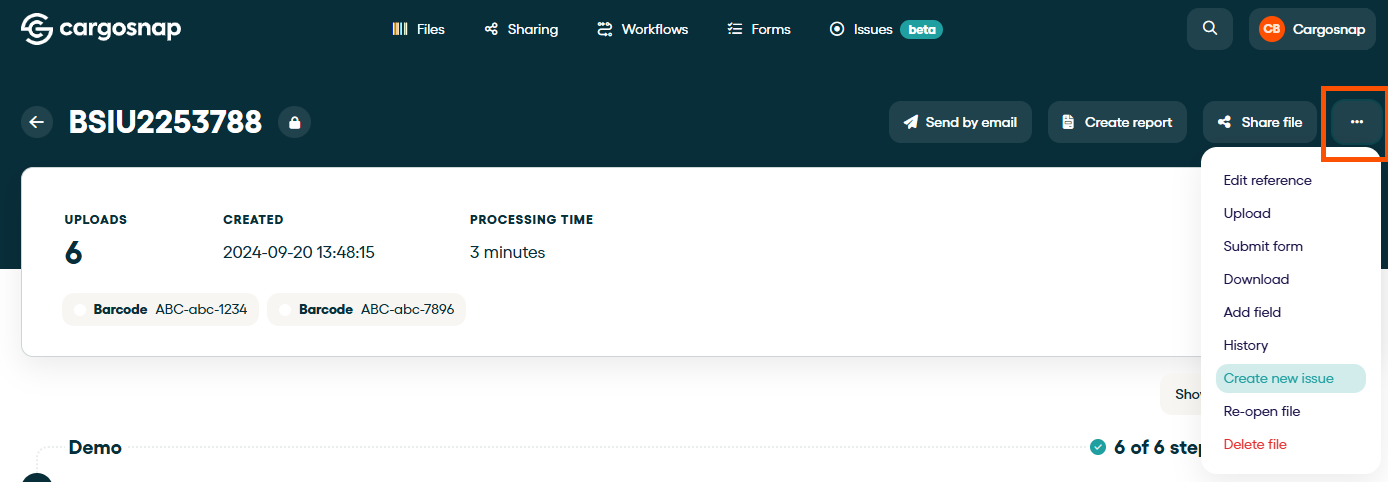Choose Create new issue in dropdown
Image resolution: width=1388 pixels, height=482 pixels.
pyautogui.click(x=1279, y=378)
